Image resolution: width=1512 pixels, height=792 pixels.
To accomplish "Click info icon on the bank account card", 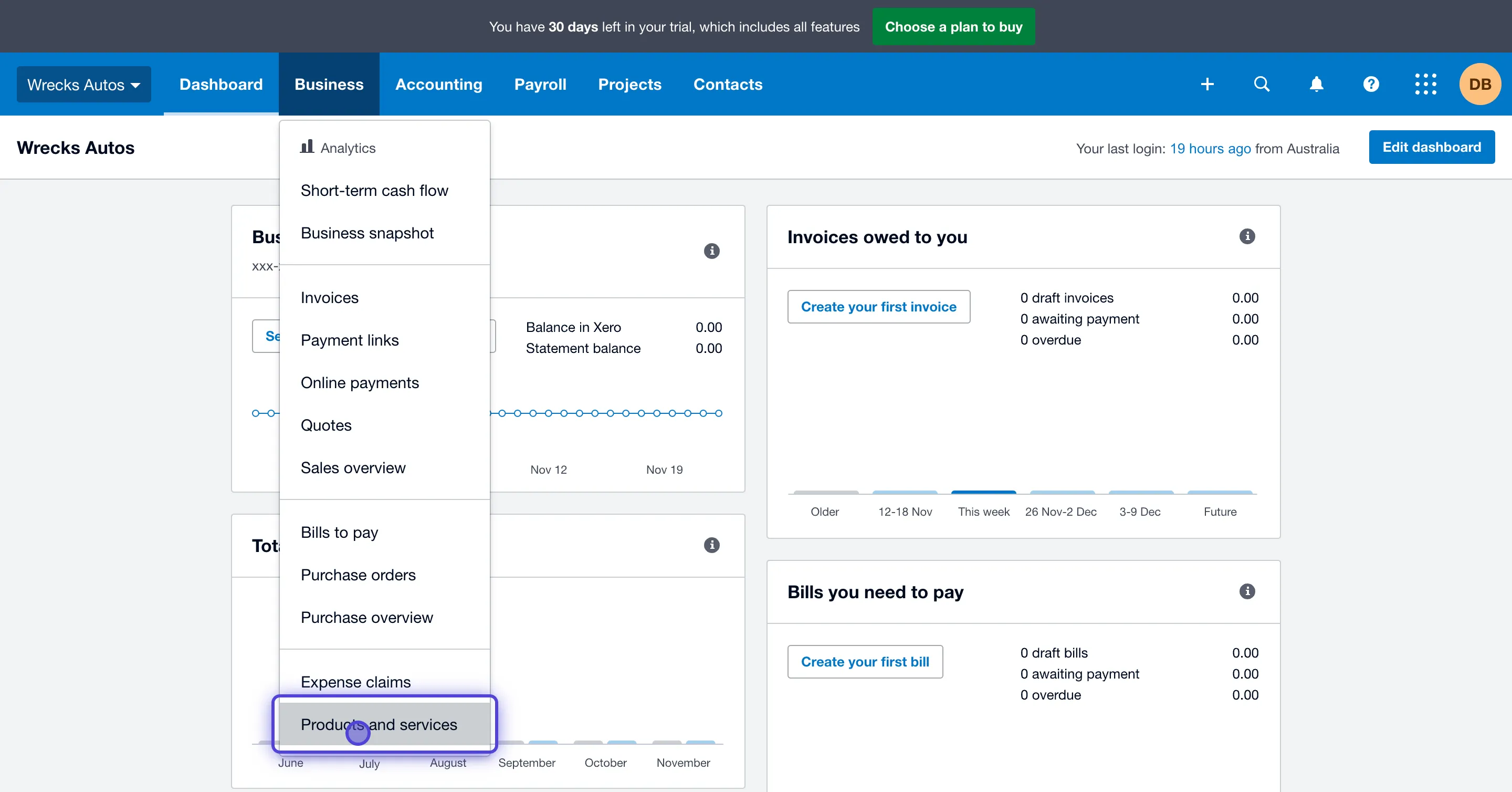I will [x=711, y=251].
